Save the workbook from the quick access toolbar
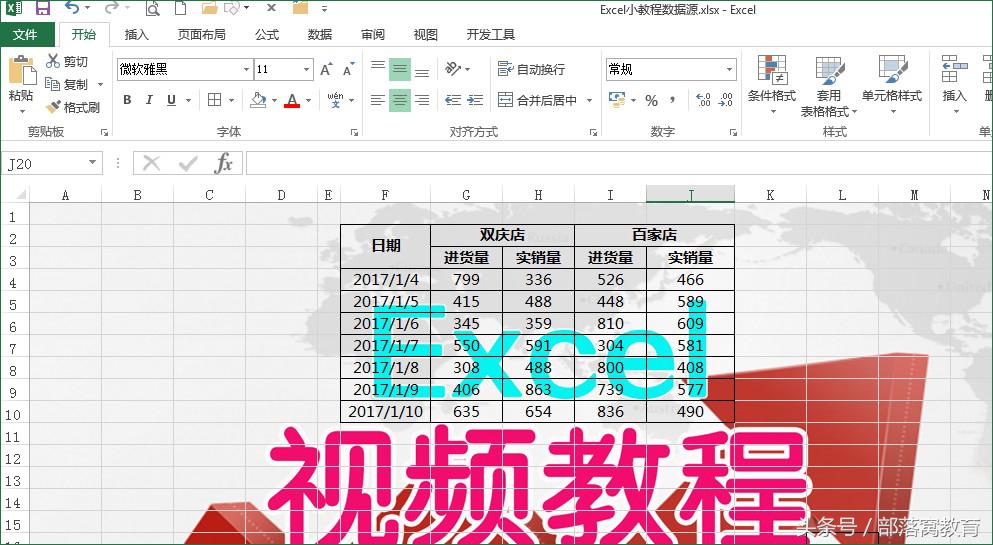993x545 pixels. click(42, 8)
